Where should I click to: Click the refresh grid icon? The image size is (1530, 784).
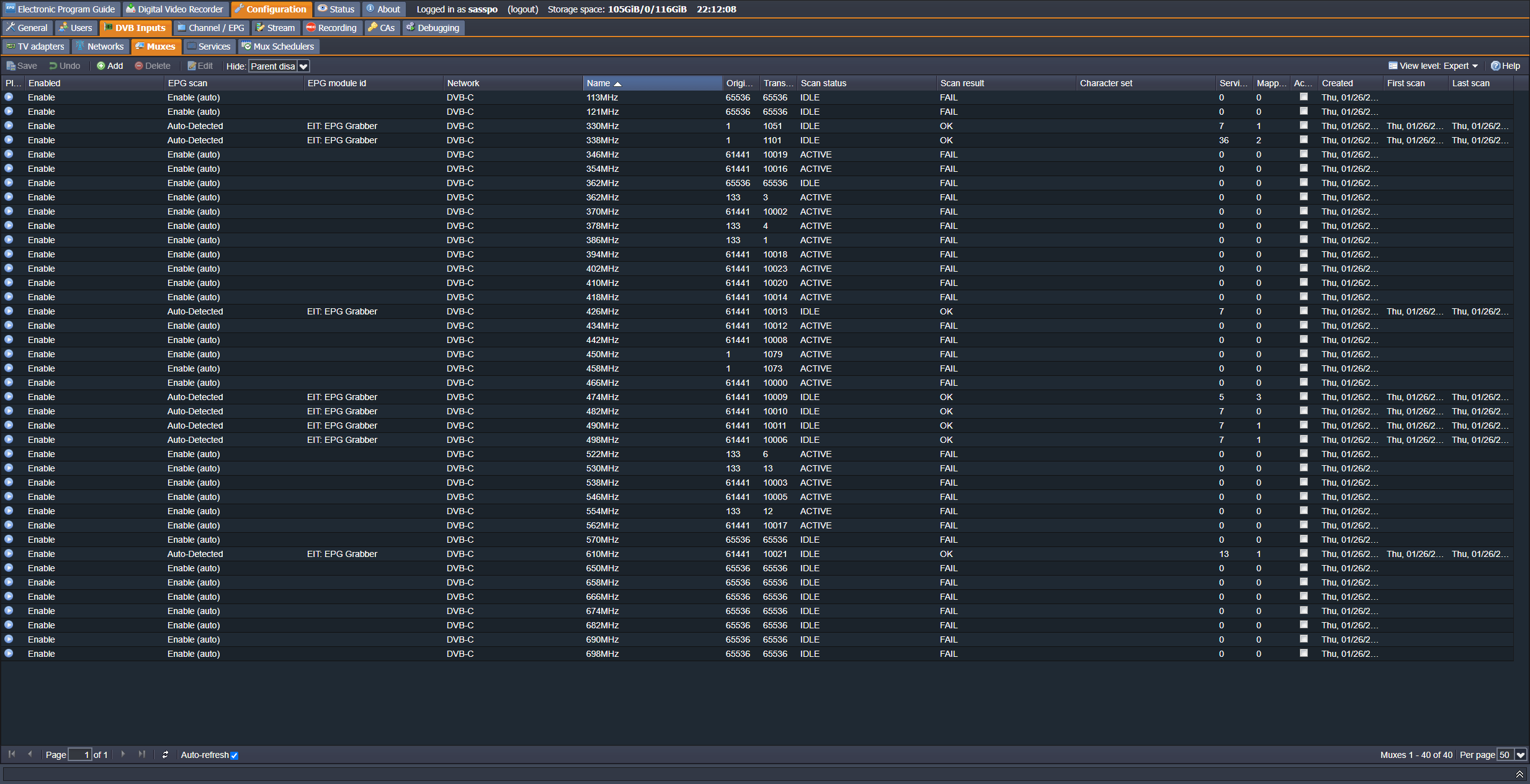[165, 755]
